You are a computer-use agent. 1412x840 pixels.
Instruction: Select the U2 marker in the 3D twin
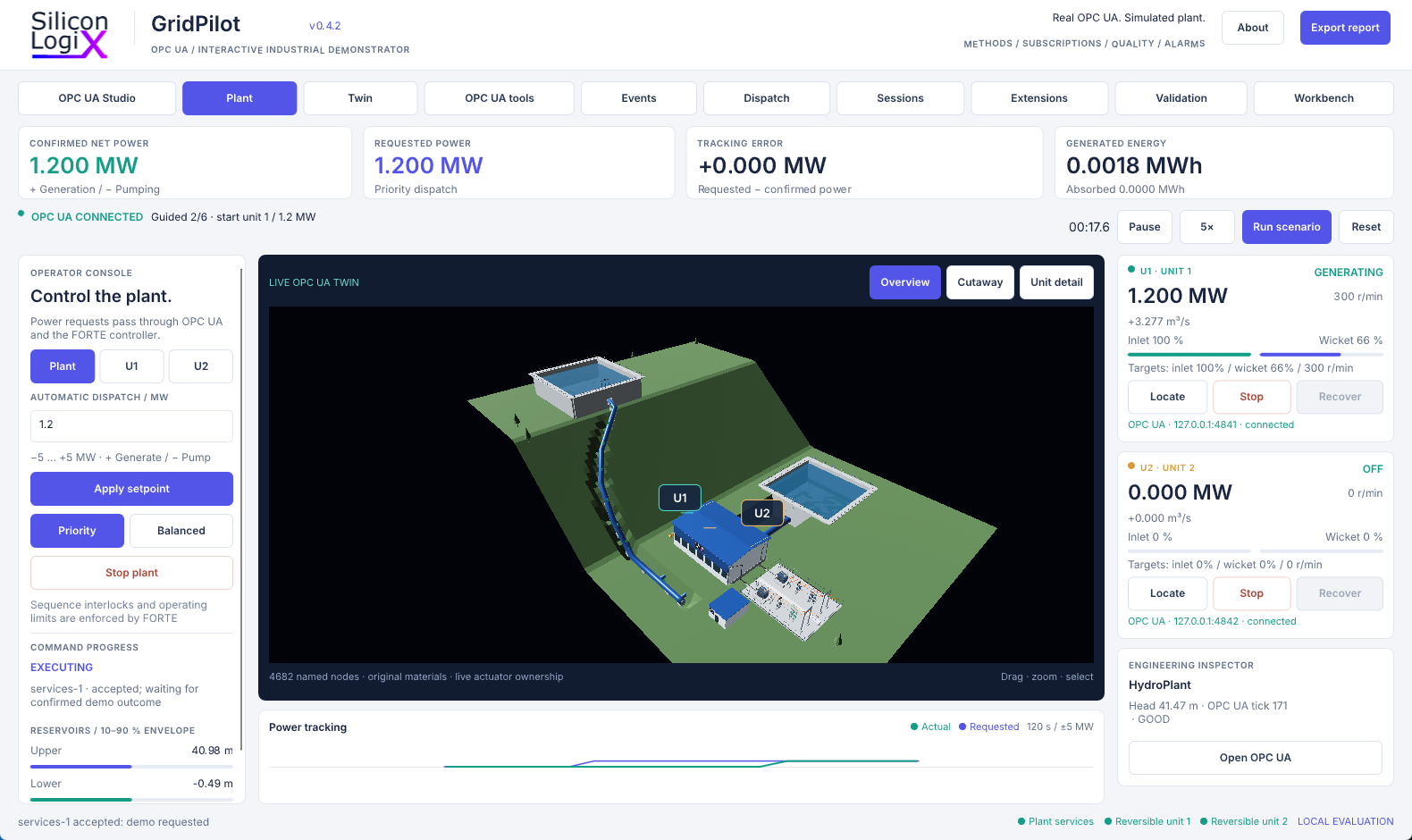(762, 513)
